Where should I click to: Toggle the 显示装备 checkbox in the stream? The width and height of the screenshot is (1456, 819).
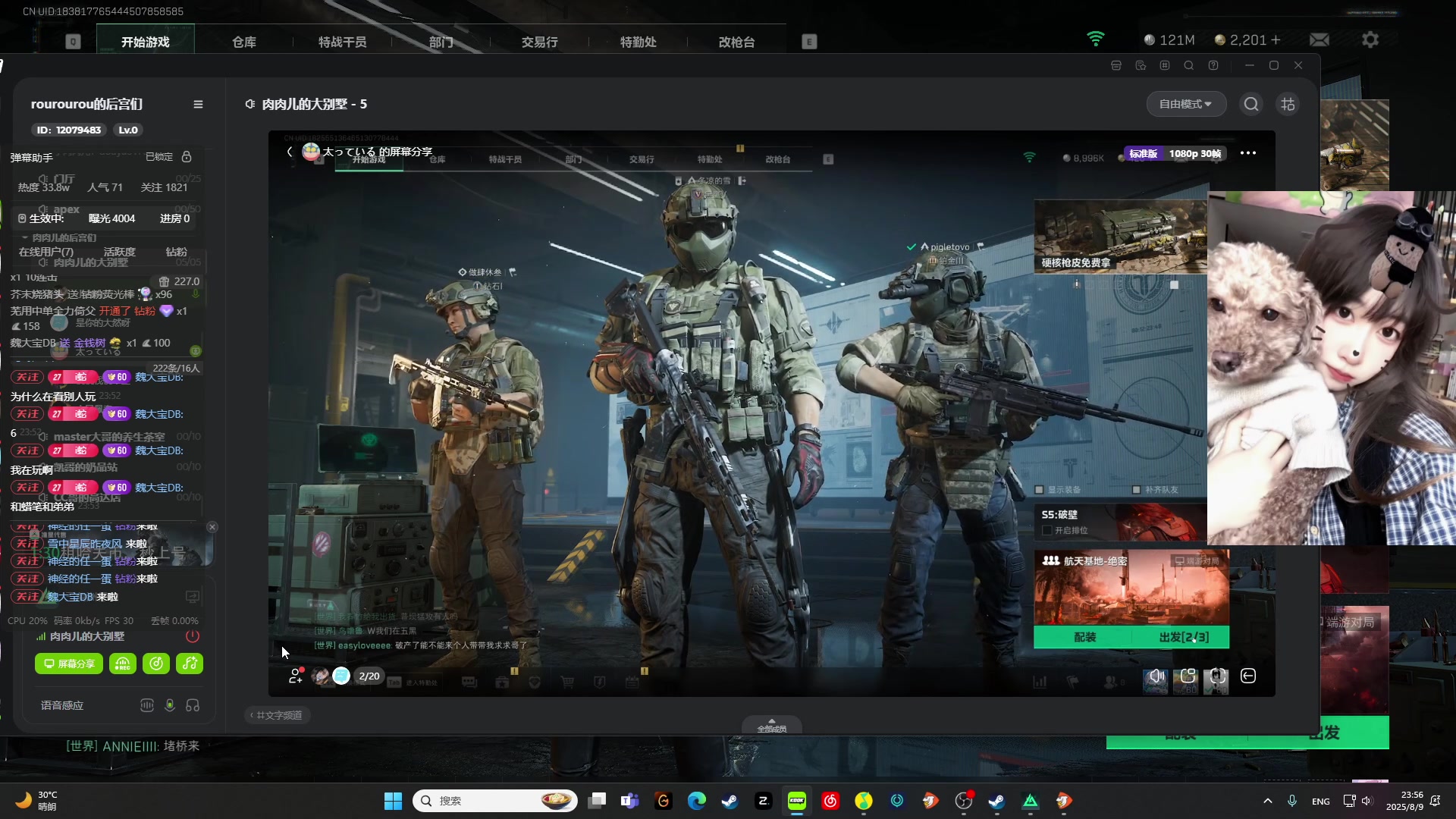[x=1040, y=490]
